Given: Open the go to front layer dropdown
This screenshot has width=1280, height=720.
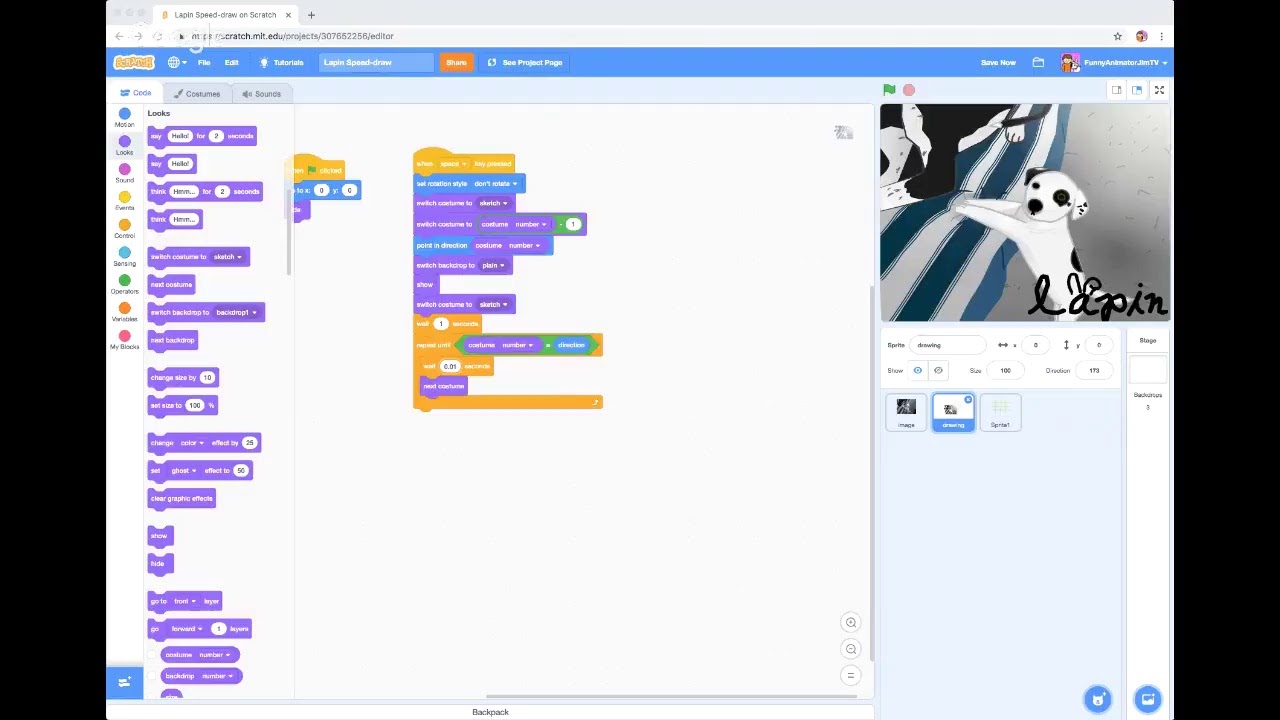Looking at the screenshot, I should click(x=184, y=601).
